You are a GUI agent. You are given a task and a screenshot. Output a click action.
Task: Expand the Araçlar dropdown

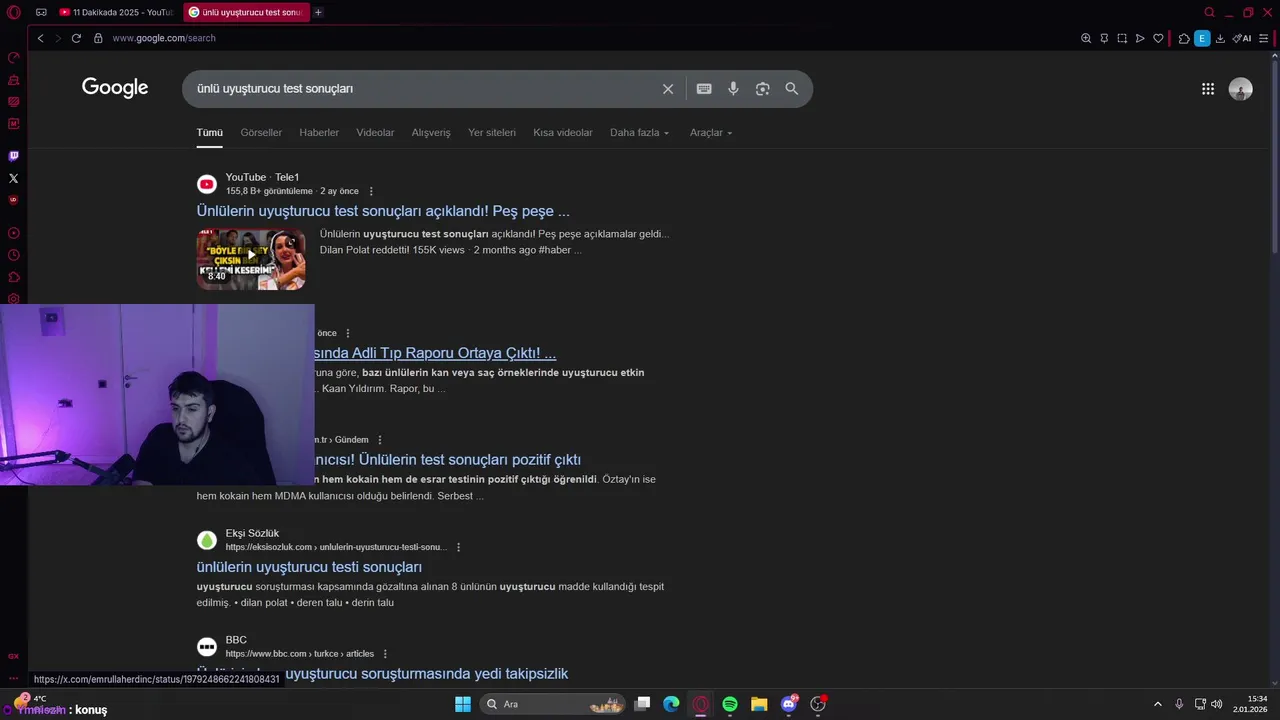[x=711, y=132]
